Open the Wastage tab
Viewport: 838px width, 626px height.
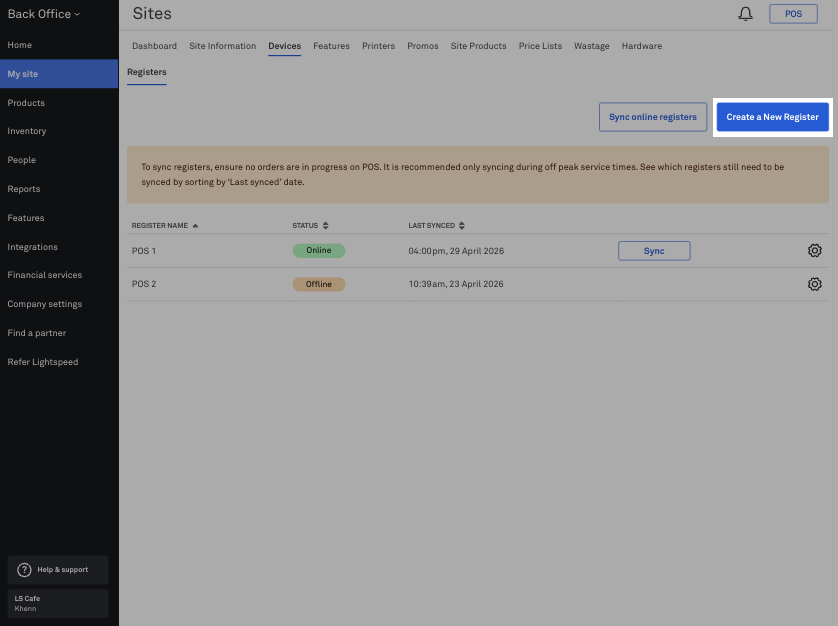tap(592, 46)
